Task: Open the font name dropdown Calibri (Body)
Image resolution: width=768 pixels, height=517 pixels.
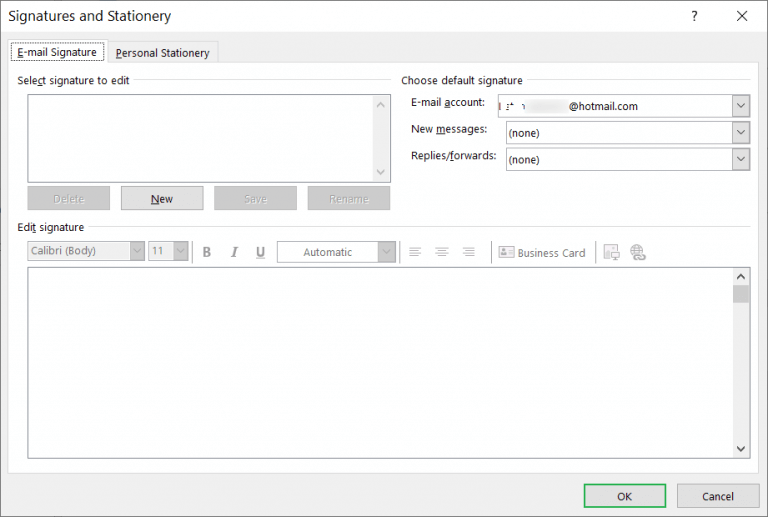Action: (x=137, y=251)
